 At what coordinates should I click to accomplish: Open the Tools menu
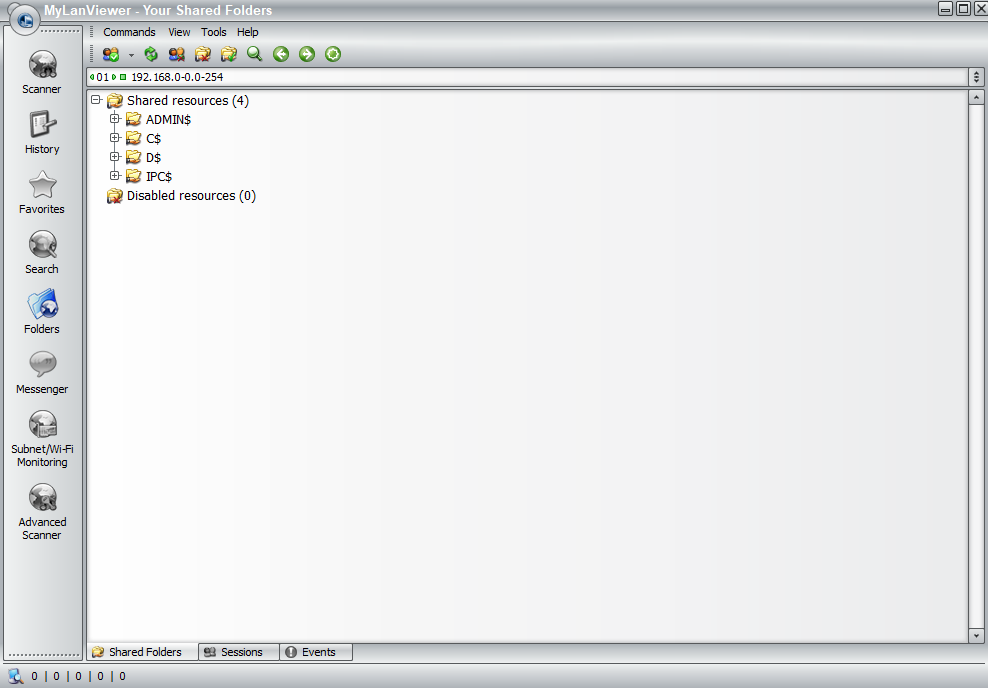tap(214, 32)
